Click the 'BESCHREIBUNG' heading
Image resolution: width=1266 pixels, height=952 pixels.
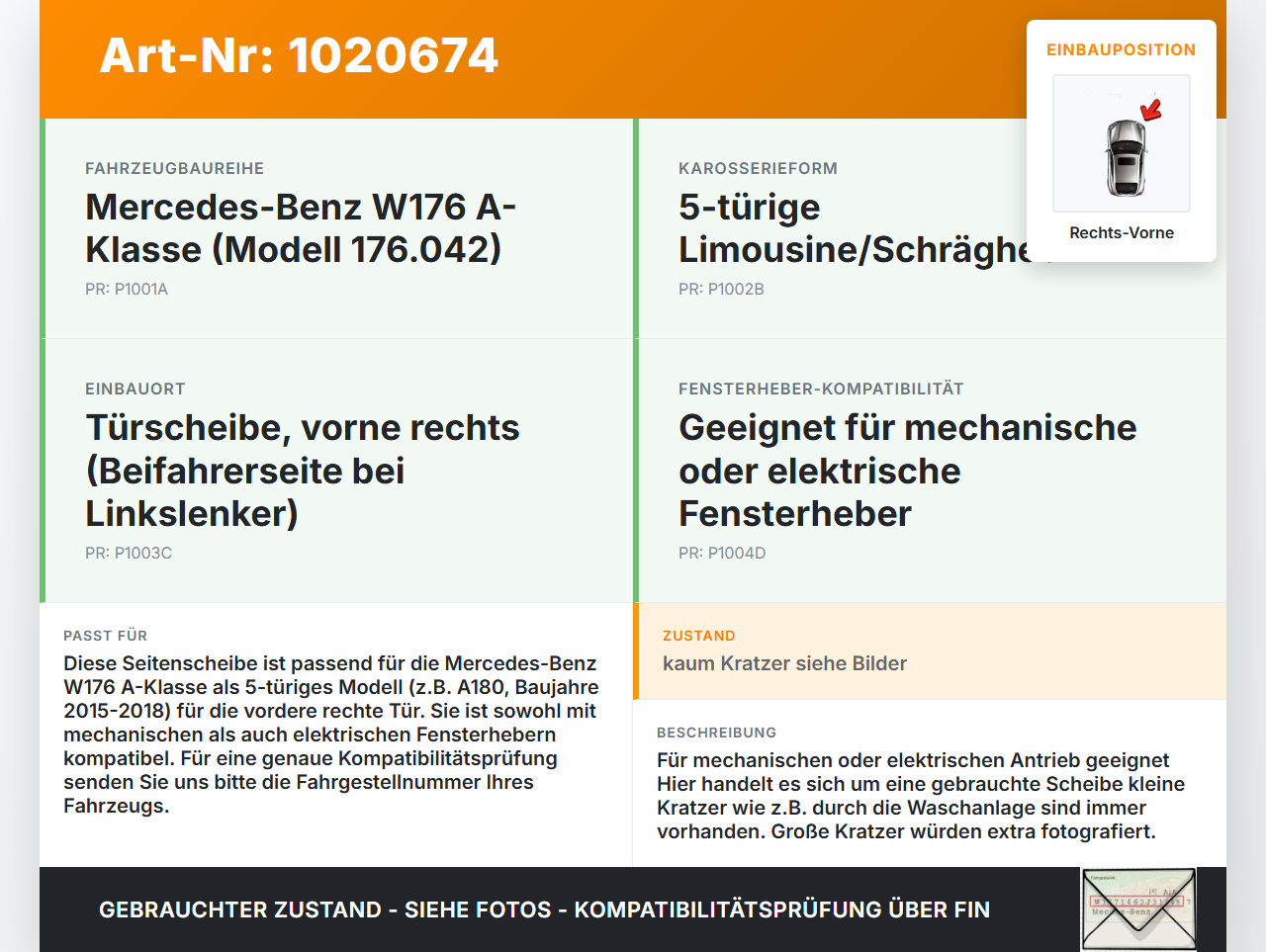pos(716,733)
